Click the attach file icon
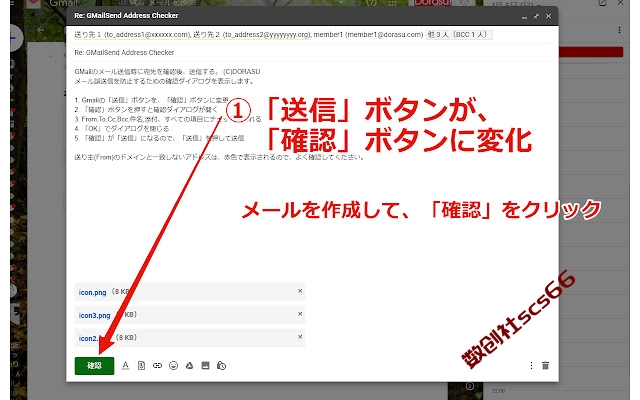640x400 pixels. tap(141, 366)
